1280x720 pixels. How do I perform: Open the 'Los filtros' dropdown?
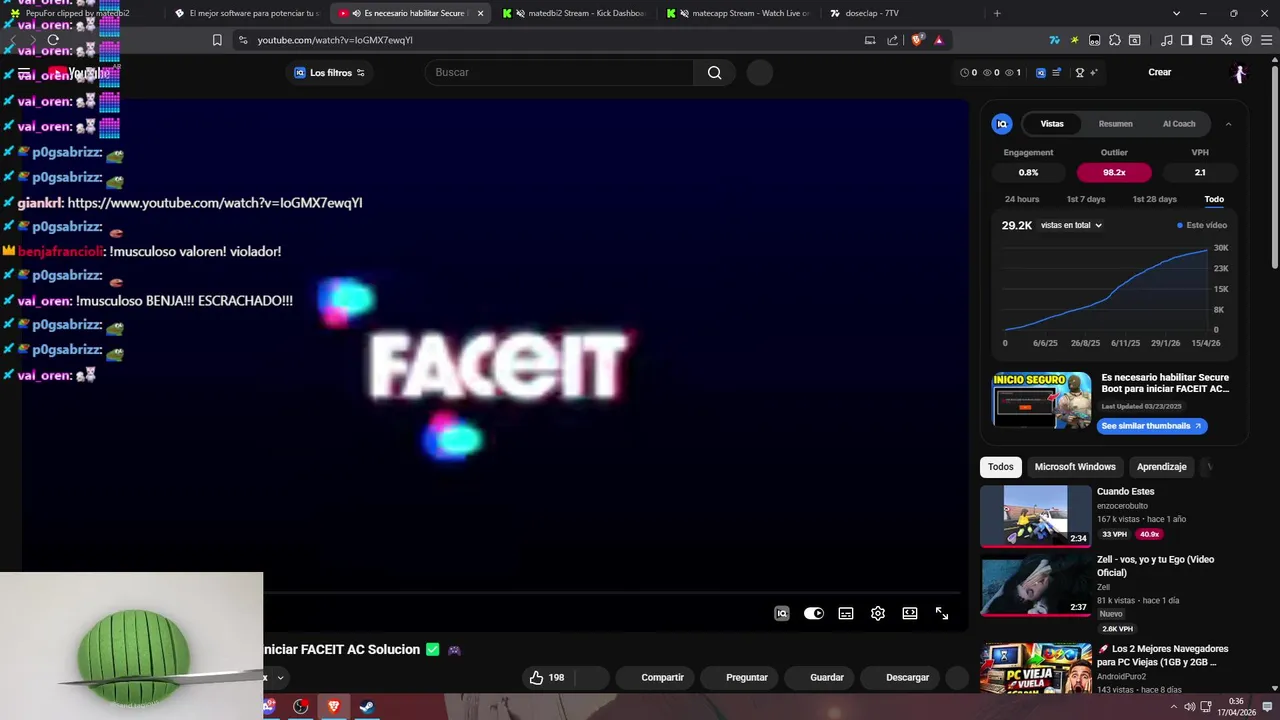(330, 72)
